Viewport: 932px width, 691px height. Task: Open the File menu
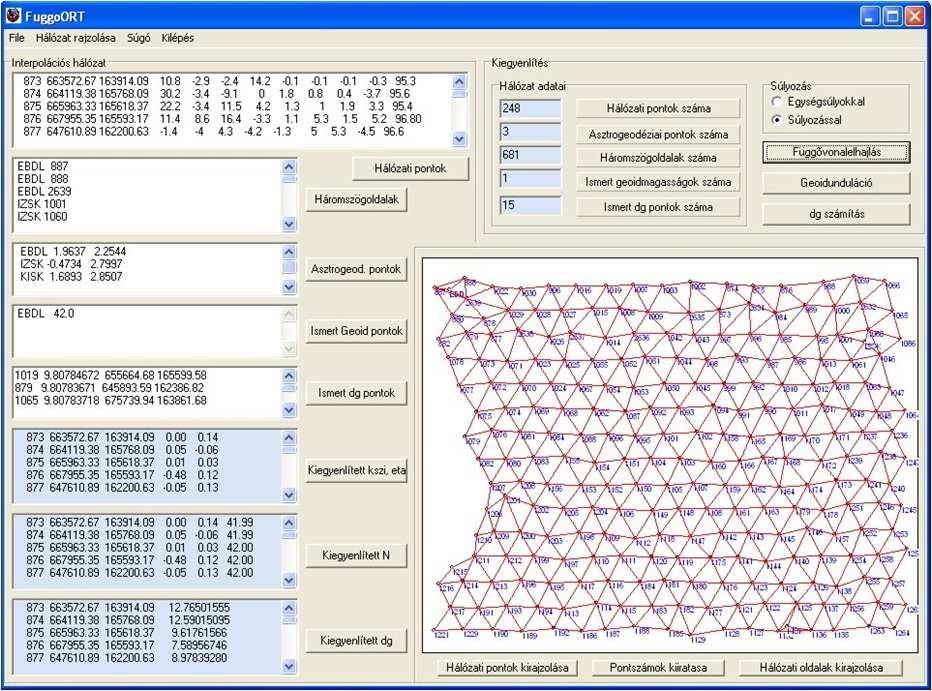pos(17,38)
